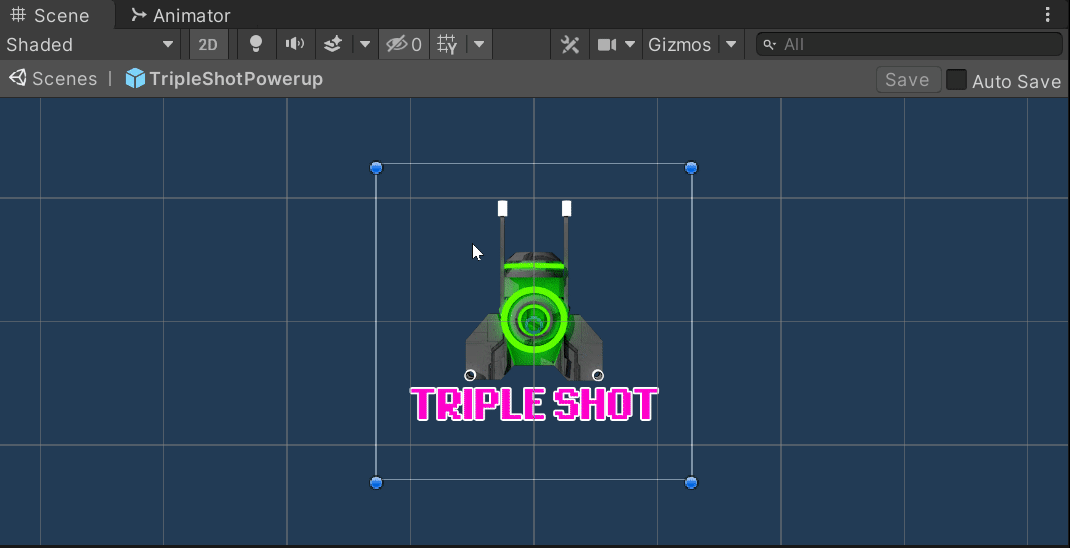Open the Shaded draw mode dropdown
This screenshot has height=548, width=1070.
pyautogui.click(x=90, y=44)
